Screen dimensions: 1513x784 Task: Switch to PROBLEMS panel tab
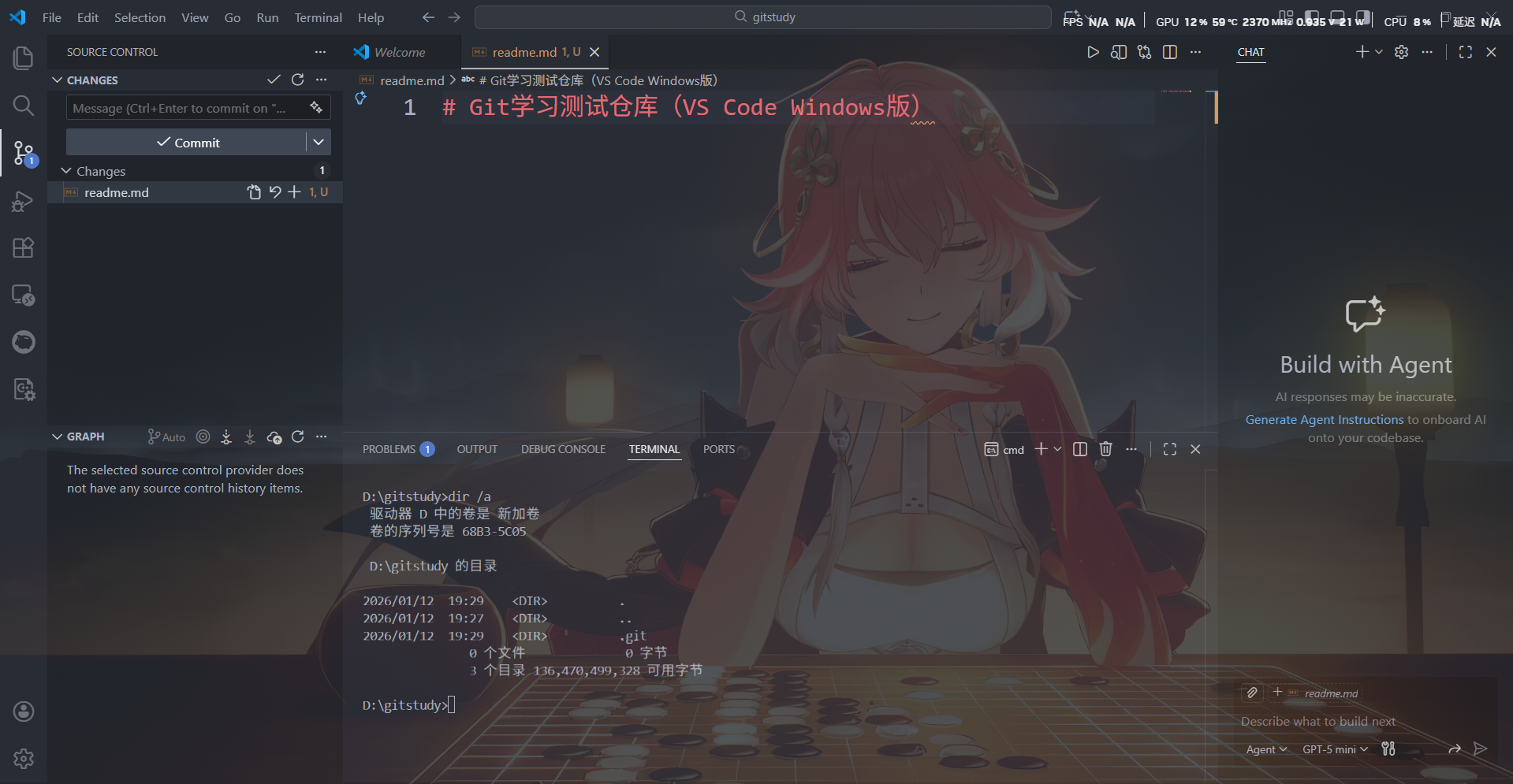397,449
